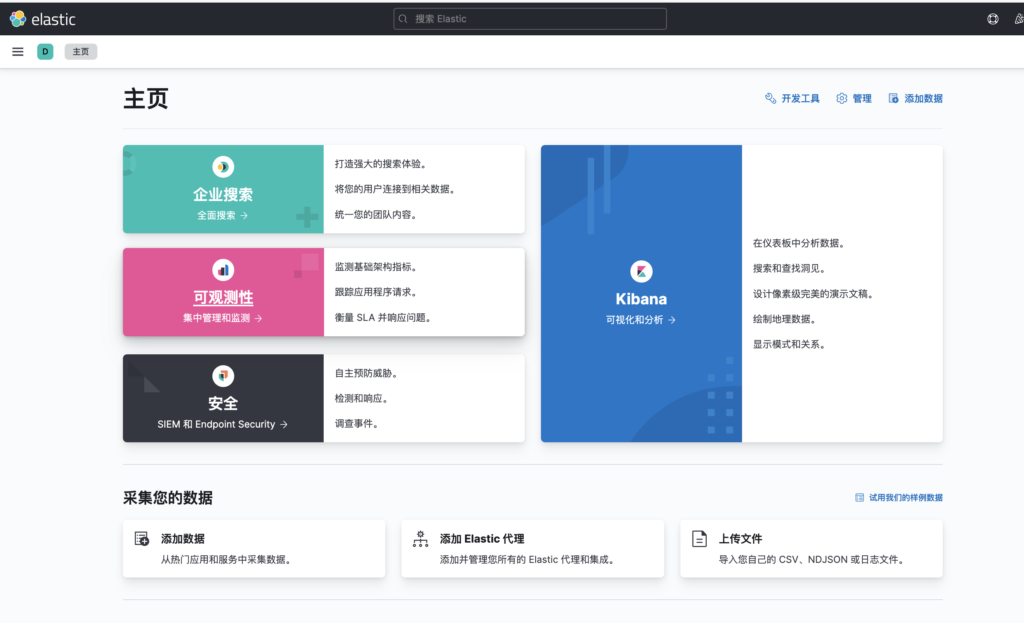Open the 添加 Elastic 代理 card title

pos(482,539)
